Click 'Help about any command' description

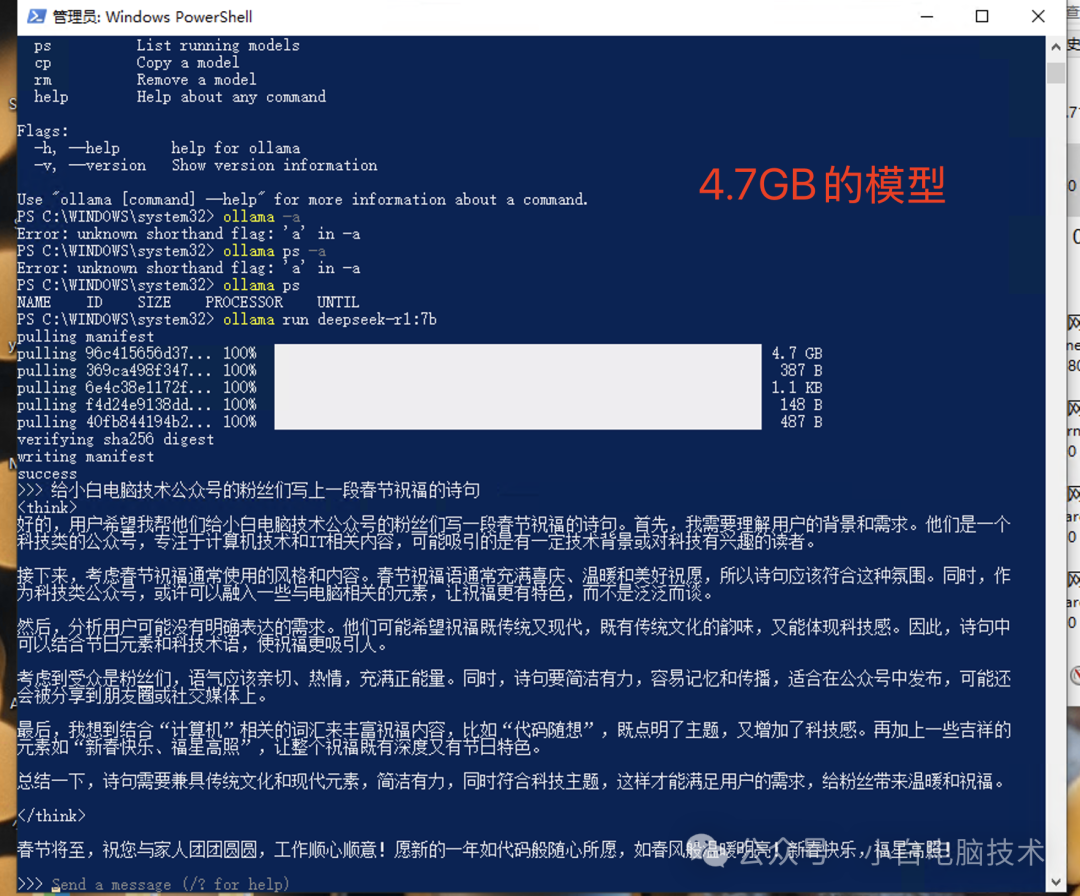point(231,97)
